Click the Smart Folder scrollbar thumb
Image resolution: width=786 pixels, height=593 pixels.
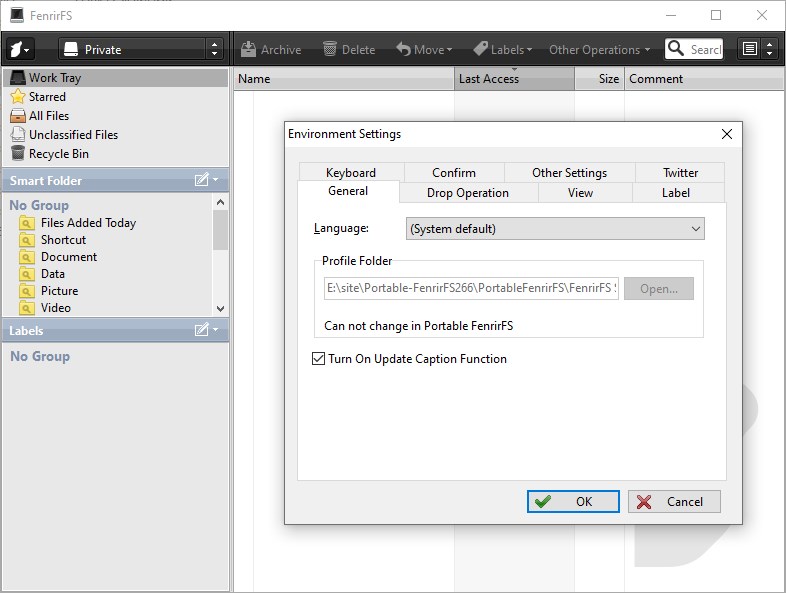click(x=220, y=230)
